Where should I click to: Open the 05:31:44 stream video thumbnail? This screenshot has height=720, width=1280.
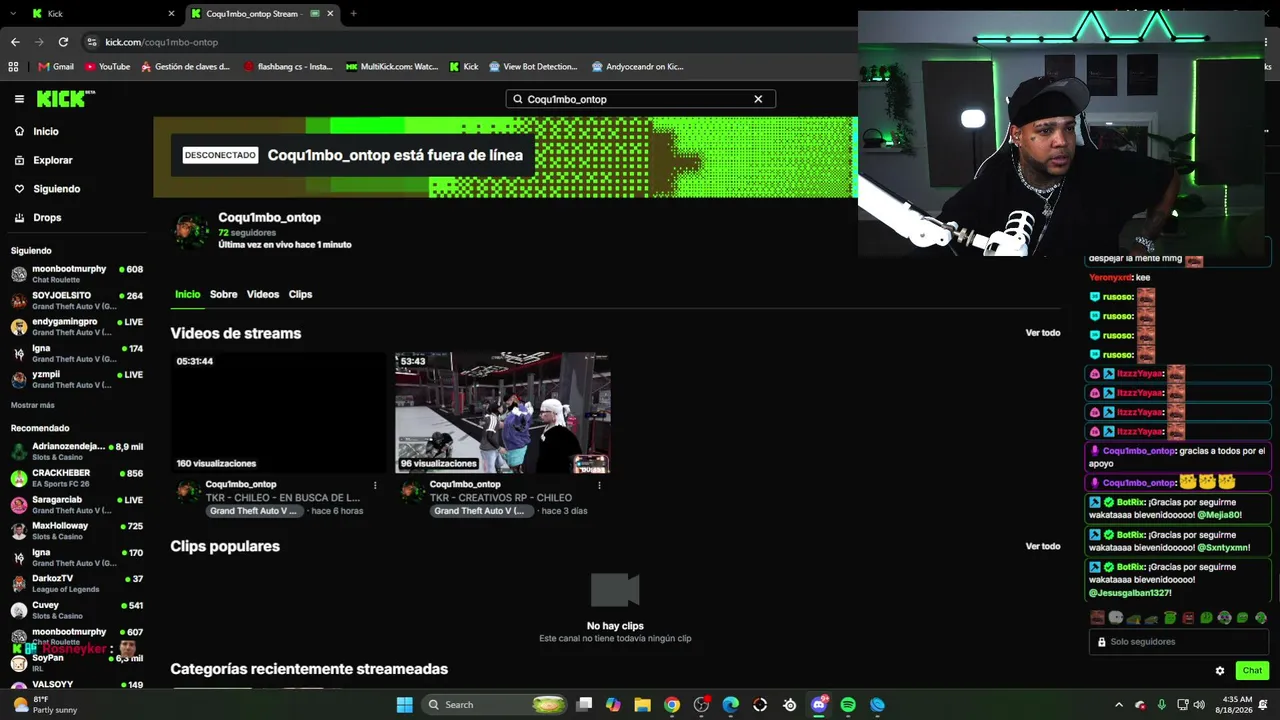(x=278, y=412)
